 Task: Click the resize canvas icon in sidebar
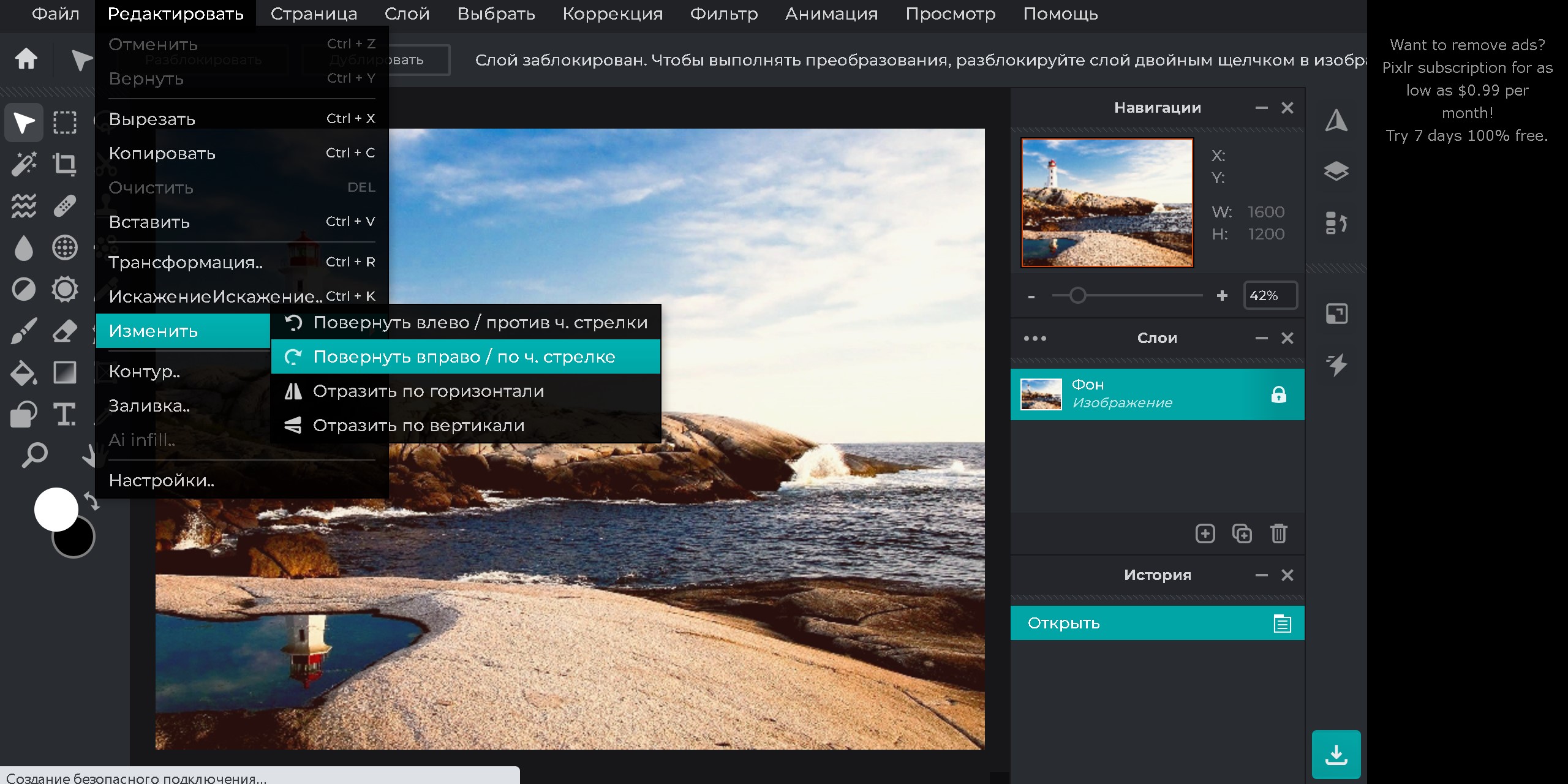click(1336, 314)
